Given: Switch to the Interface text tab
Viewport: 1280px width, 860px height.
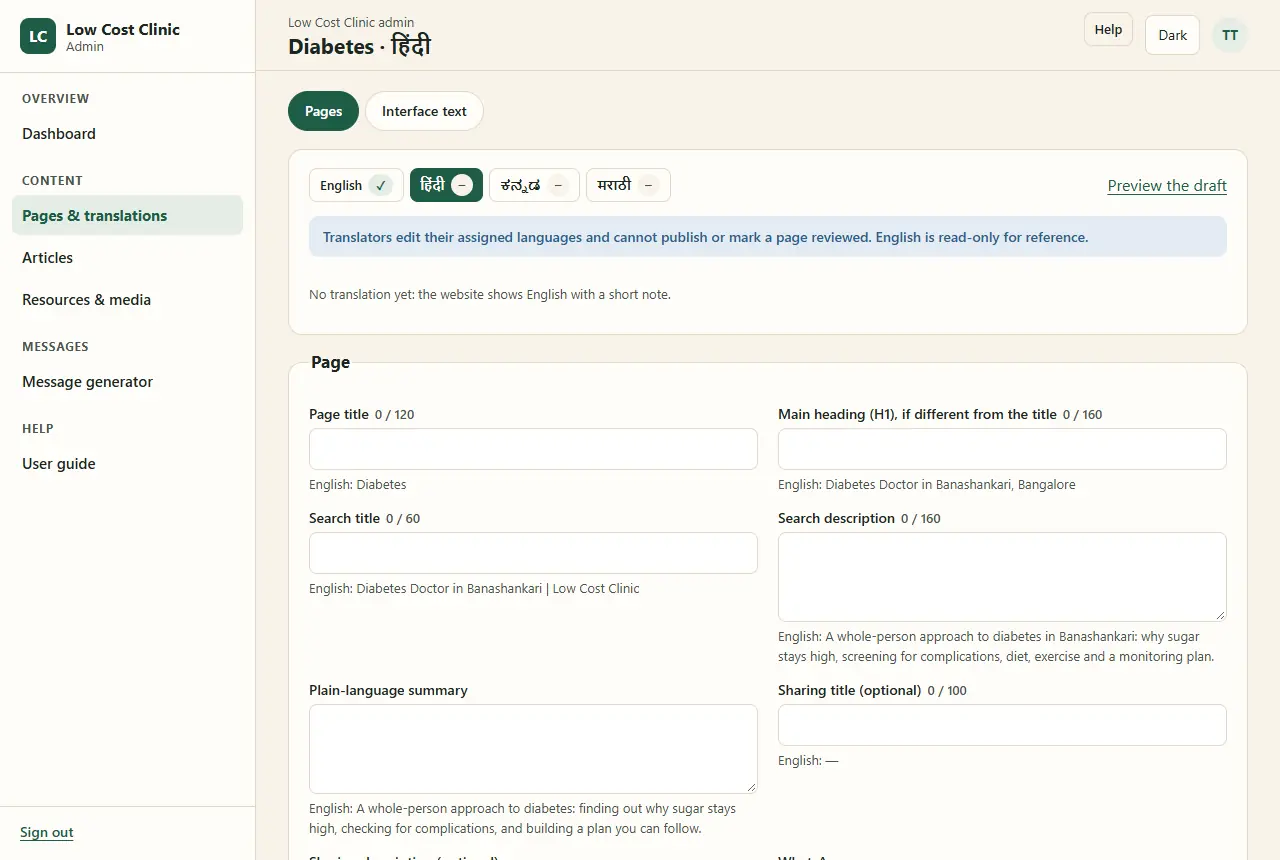Looking at the screenshot, I should pos(424,111).
